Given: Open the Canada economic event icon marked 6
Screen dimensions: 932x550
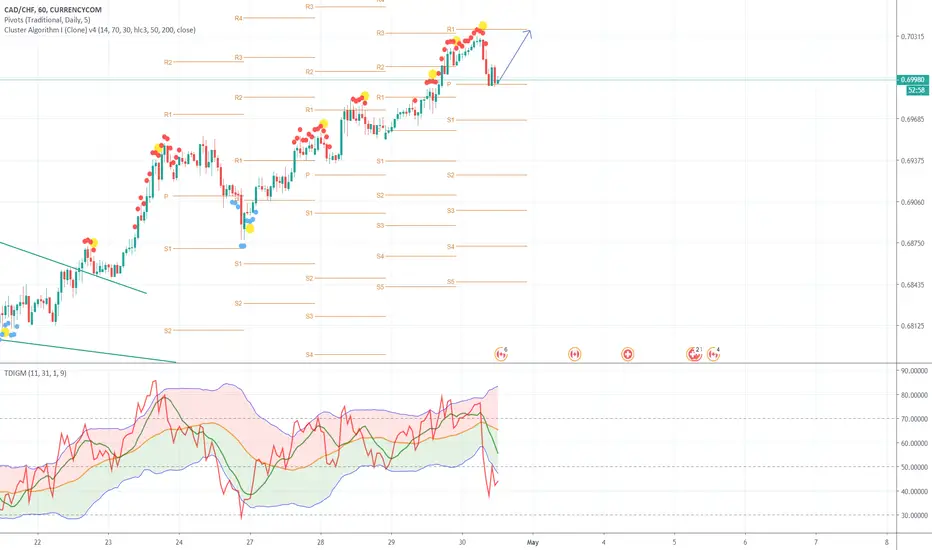Looking at the screenshot, I should coord(501,354).
